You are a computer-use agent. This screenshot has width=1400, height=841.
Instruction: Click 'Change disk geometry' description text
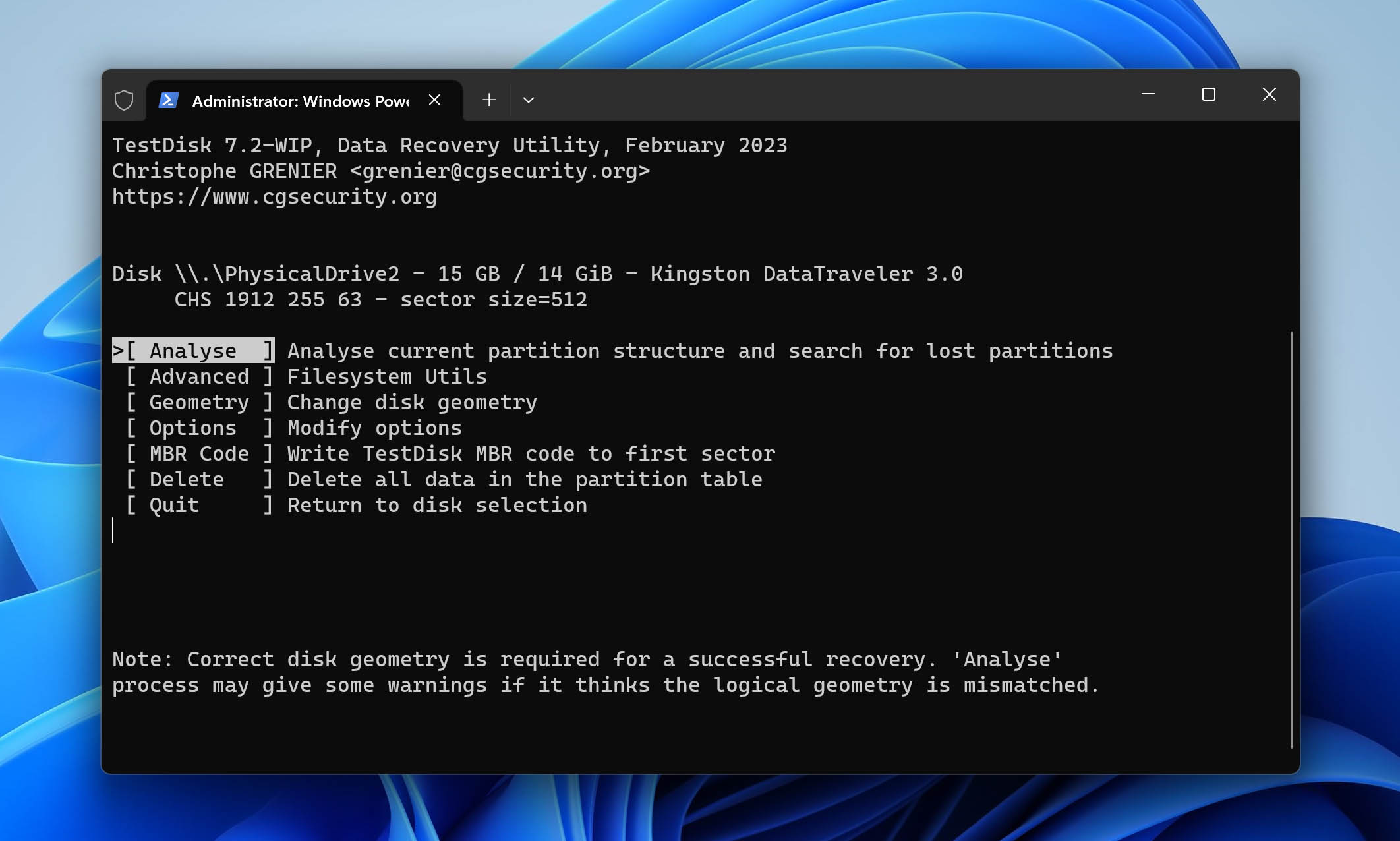(412, 402)
